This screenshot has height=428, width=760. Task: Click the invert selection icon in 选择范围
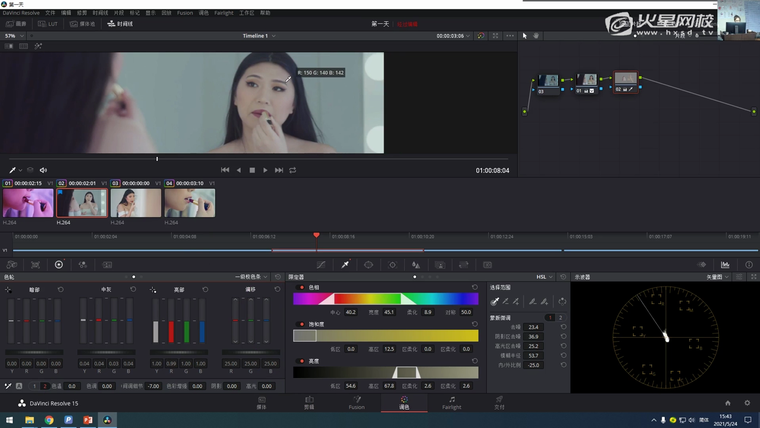click(x=561, y=301)
